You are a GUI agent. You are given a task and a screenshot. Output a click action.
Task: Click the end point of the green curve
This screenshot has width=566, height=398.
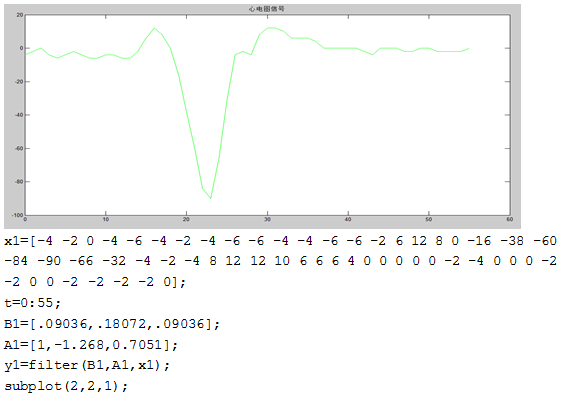(x=469, y=48)
